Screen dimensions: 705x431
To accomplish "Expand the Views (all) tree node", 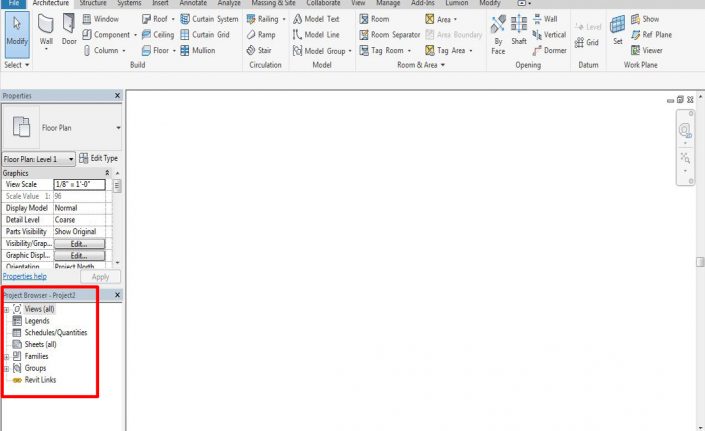I will (x=6, y=309).
